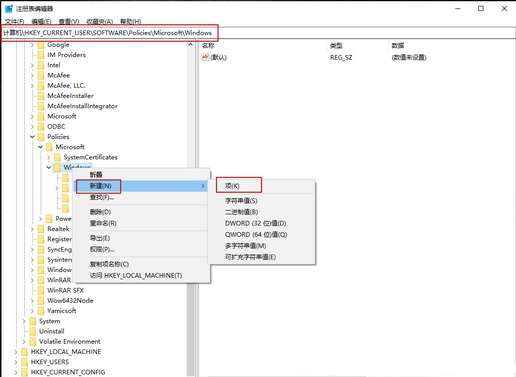Open the 帮助(H) menu

(x=131, y=22)
